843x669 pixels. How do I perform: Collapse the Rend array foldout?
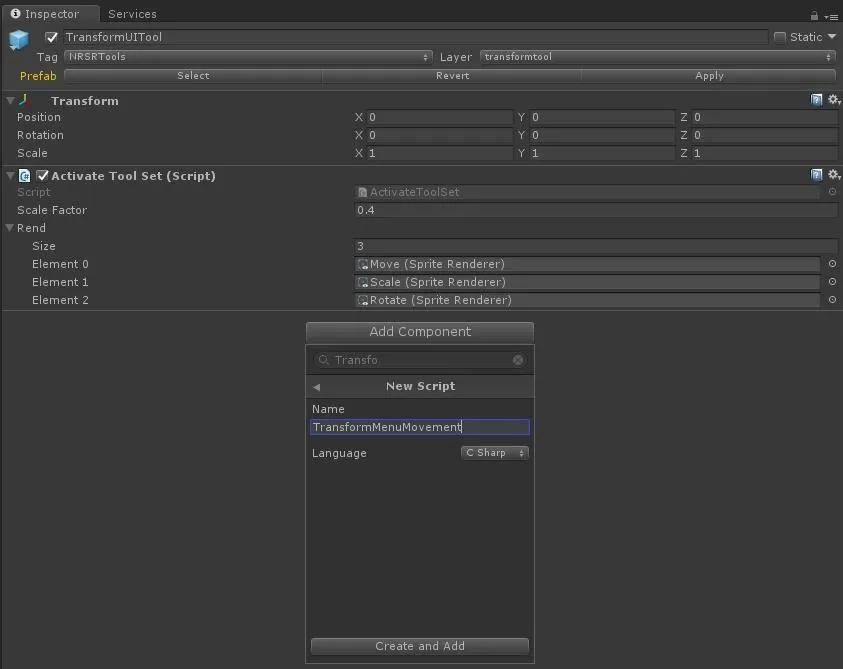pos(10,227)
